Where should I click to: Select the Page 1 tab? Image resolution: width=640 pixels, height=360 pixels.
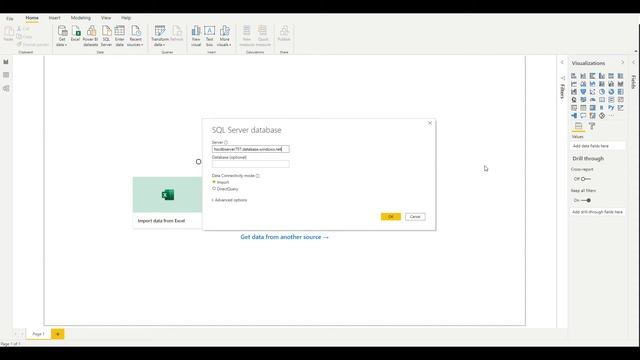pos(38,334)
